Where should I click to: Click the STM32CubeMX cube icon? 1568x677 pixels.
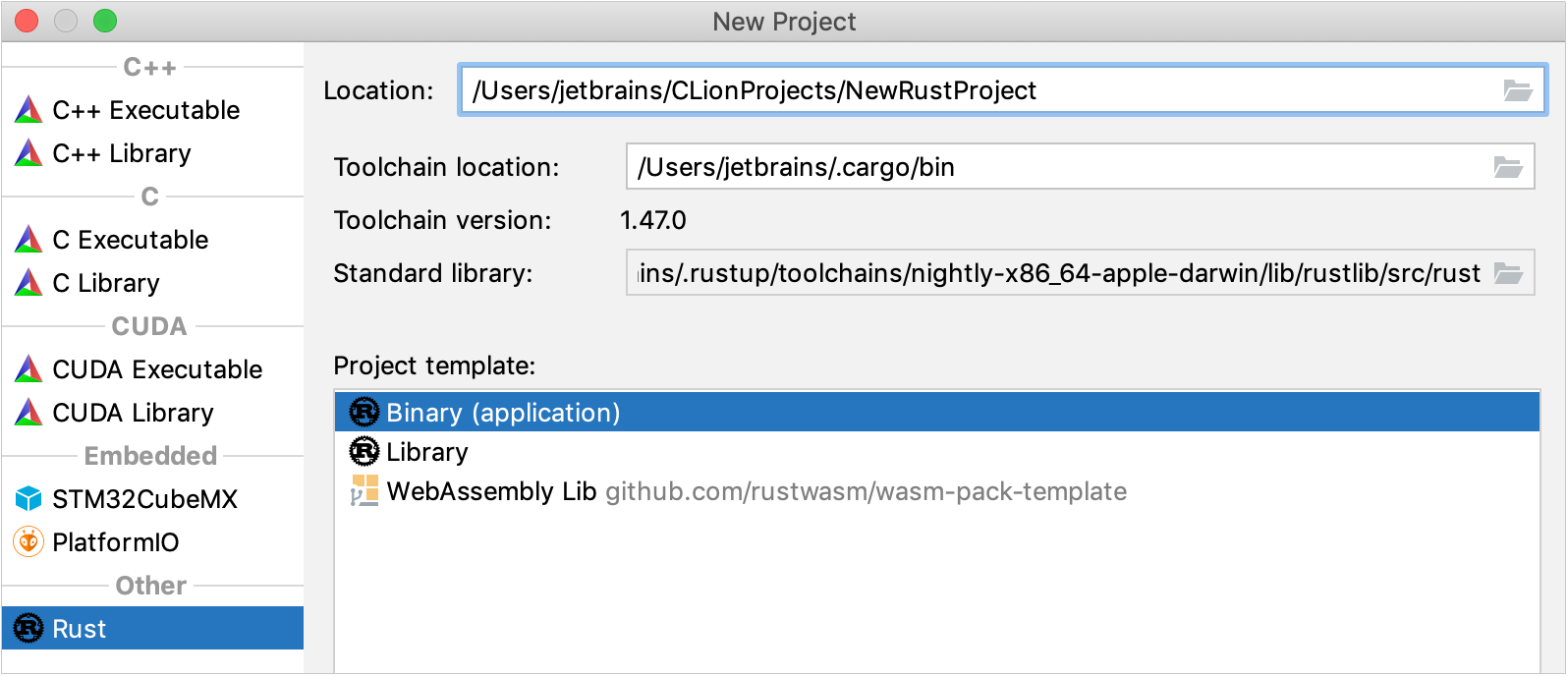point(28,499)
